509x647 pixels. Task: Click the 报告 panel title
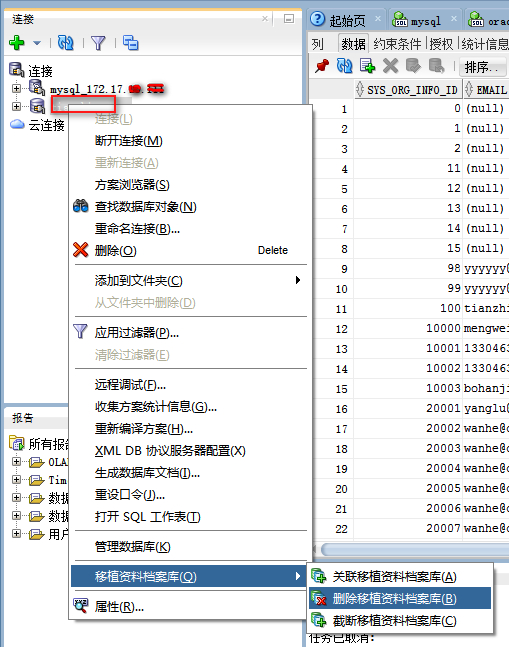23,418
